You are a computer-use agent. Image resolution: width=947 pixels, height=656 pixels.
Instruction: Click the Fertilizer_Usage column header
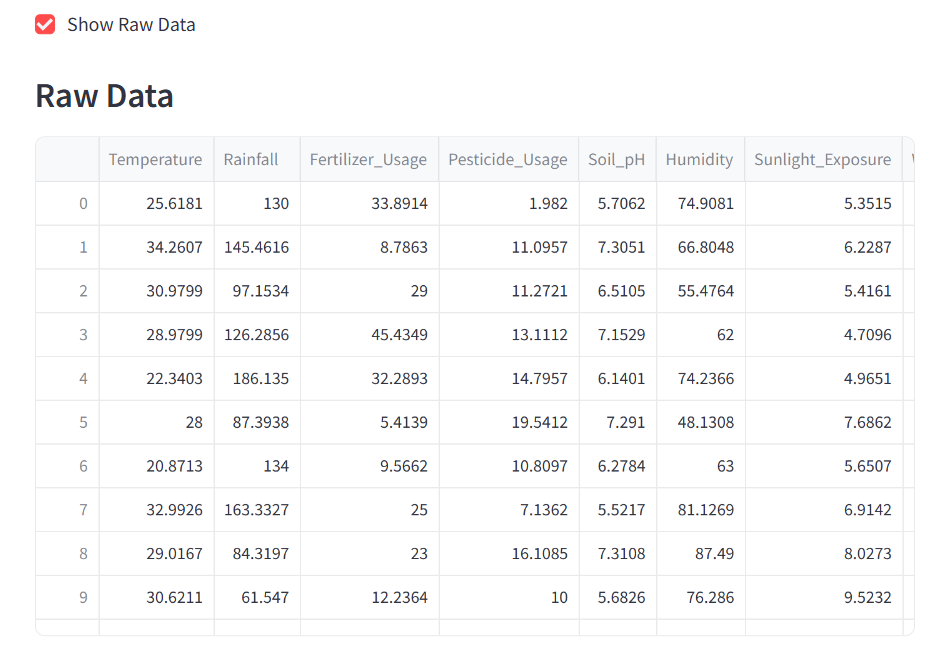(370, 159)
